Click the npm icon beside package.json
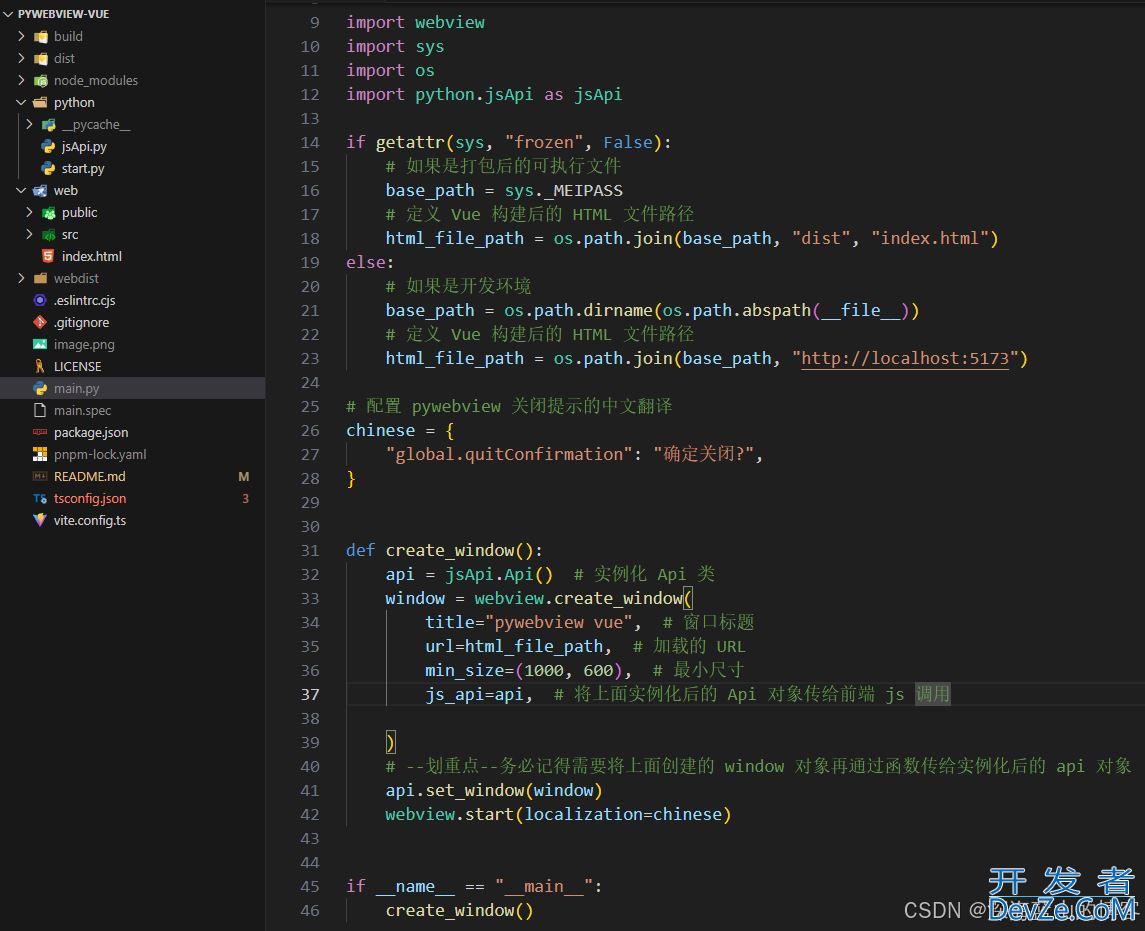 (40, 432)
